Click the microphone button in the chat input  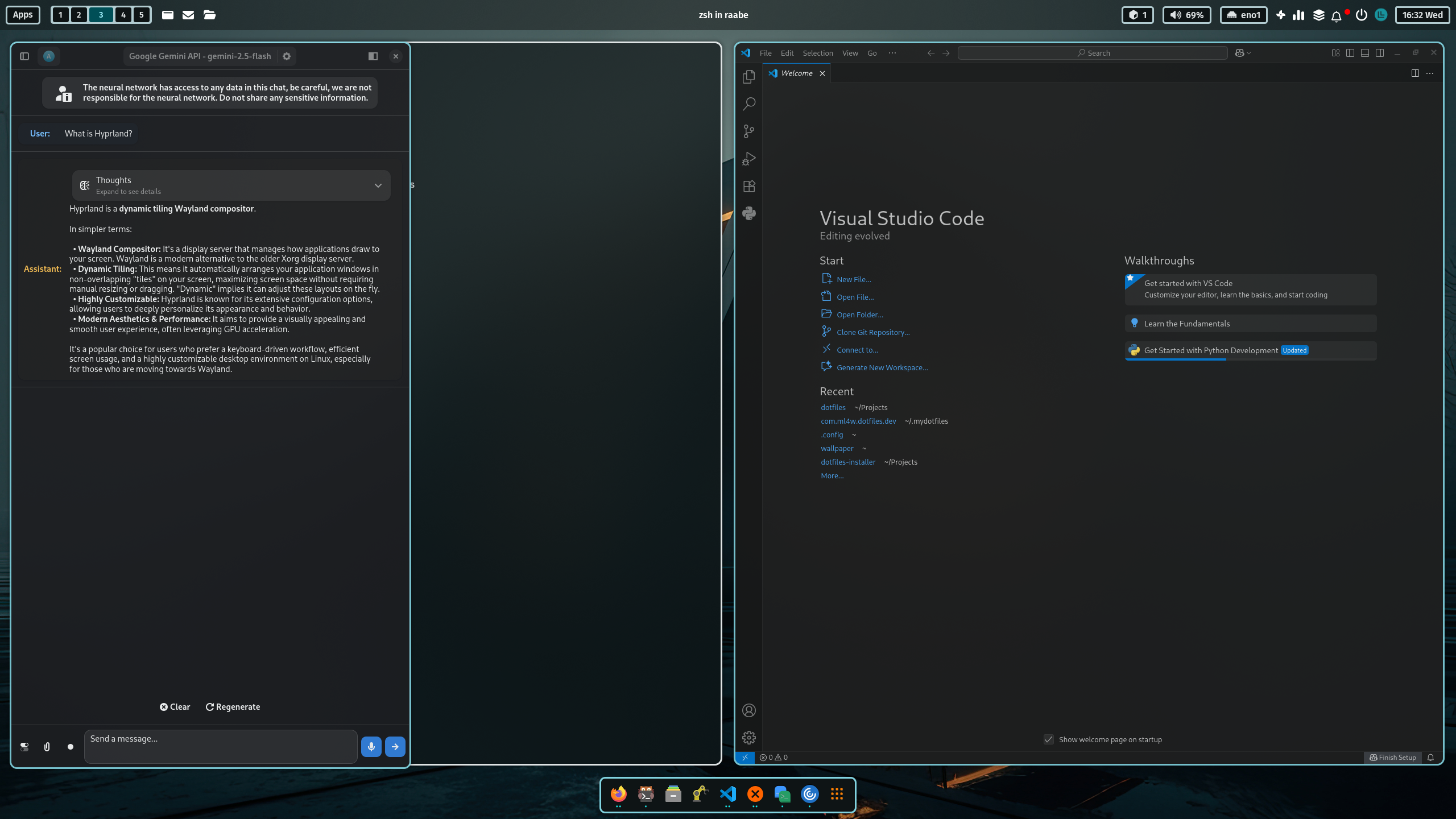[371, 747]
